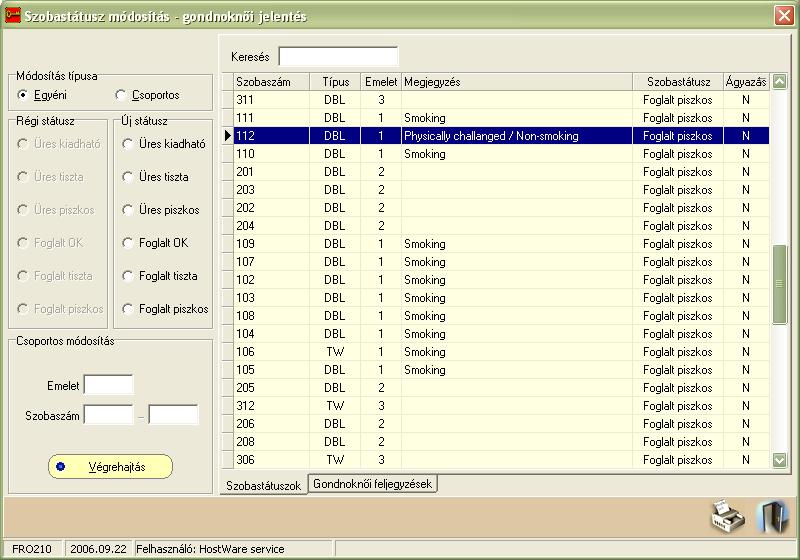
Task: Select room 110 row
Action: [x=501, y=154]
